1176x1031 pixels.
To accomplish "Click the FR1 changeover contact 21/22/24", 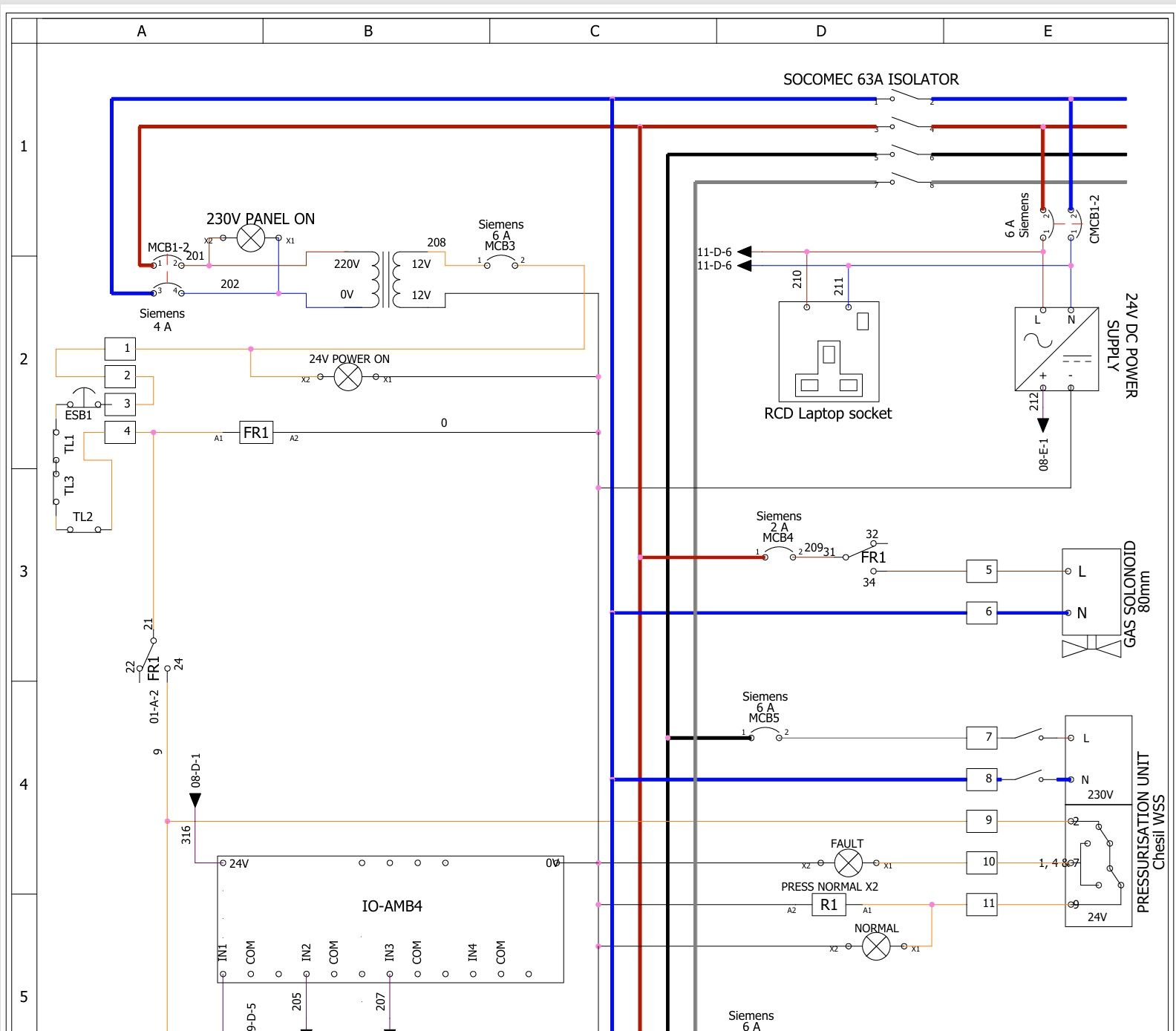I will click(x=153, y=655).
